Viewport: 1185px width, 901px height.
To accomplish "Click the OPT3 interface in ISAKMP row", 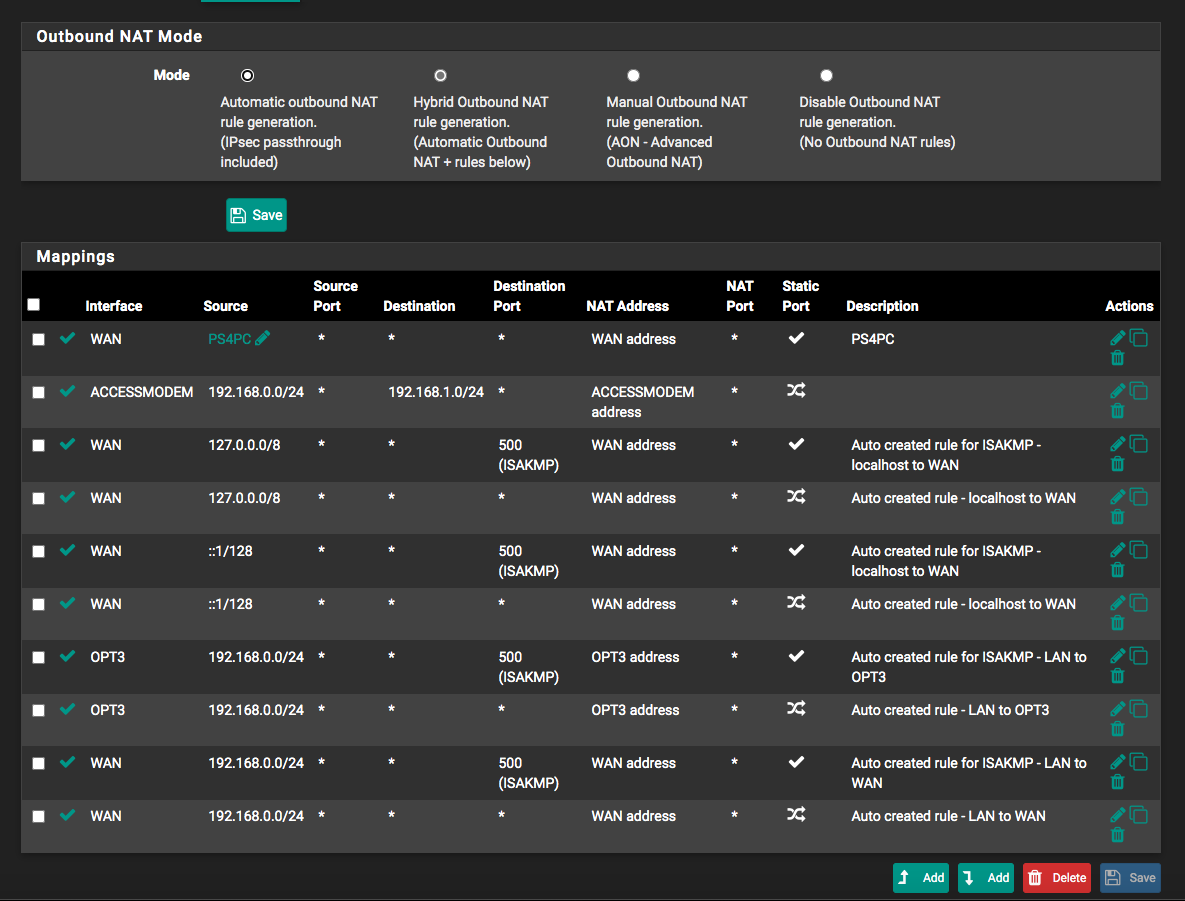I will click(x=107, y=657).
